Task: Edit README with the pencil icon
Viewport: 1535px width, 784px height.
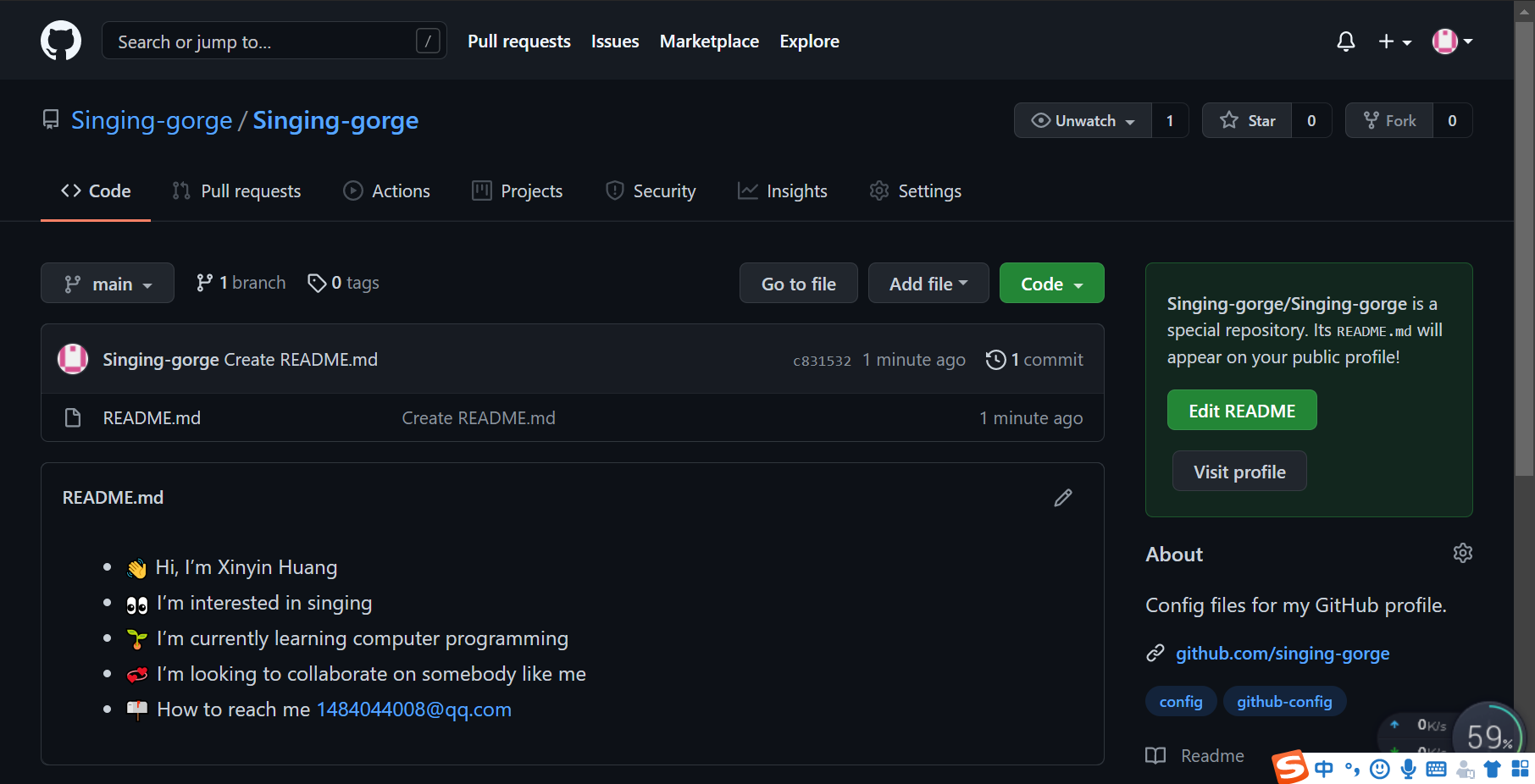Action: tap(1062, 498)
